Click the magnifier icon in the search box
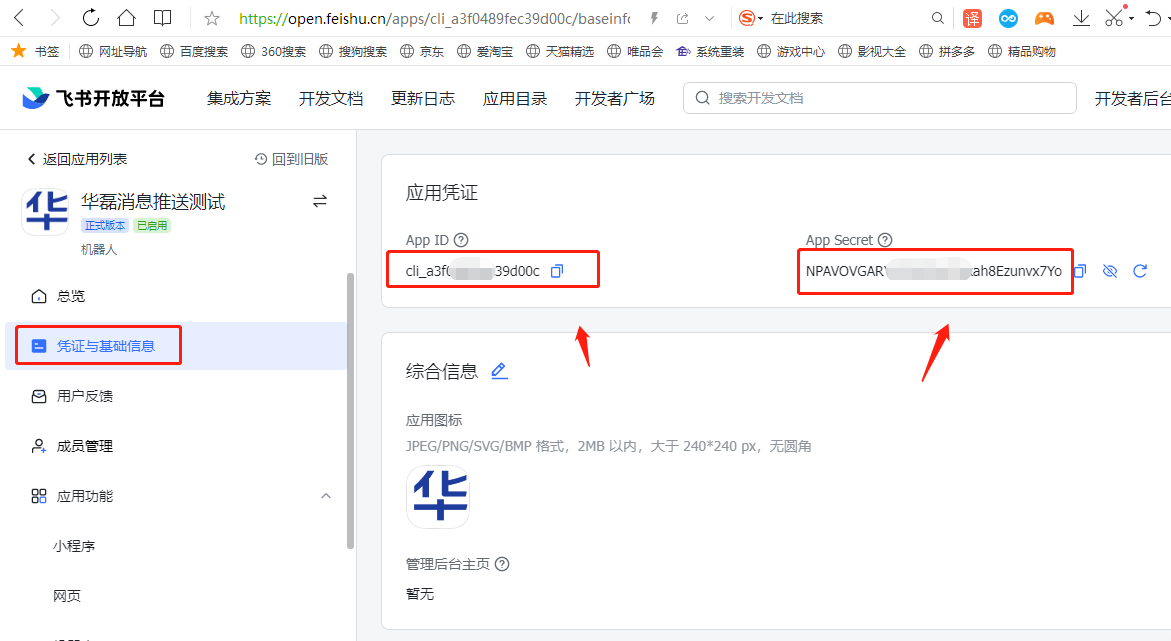Image resolution: width=1171 pixels, height=641 pixels. (937, 18)
